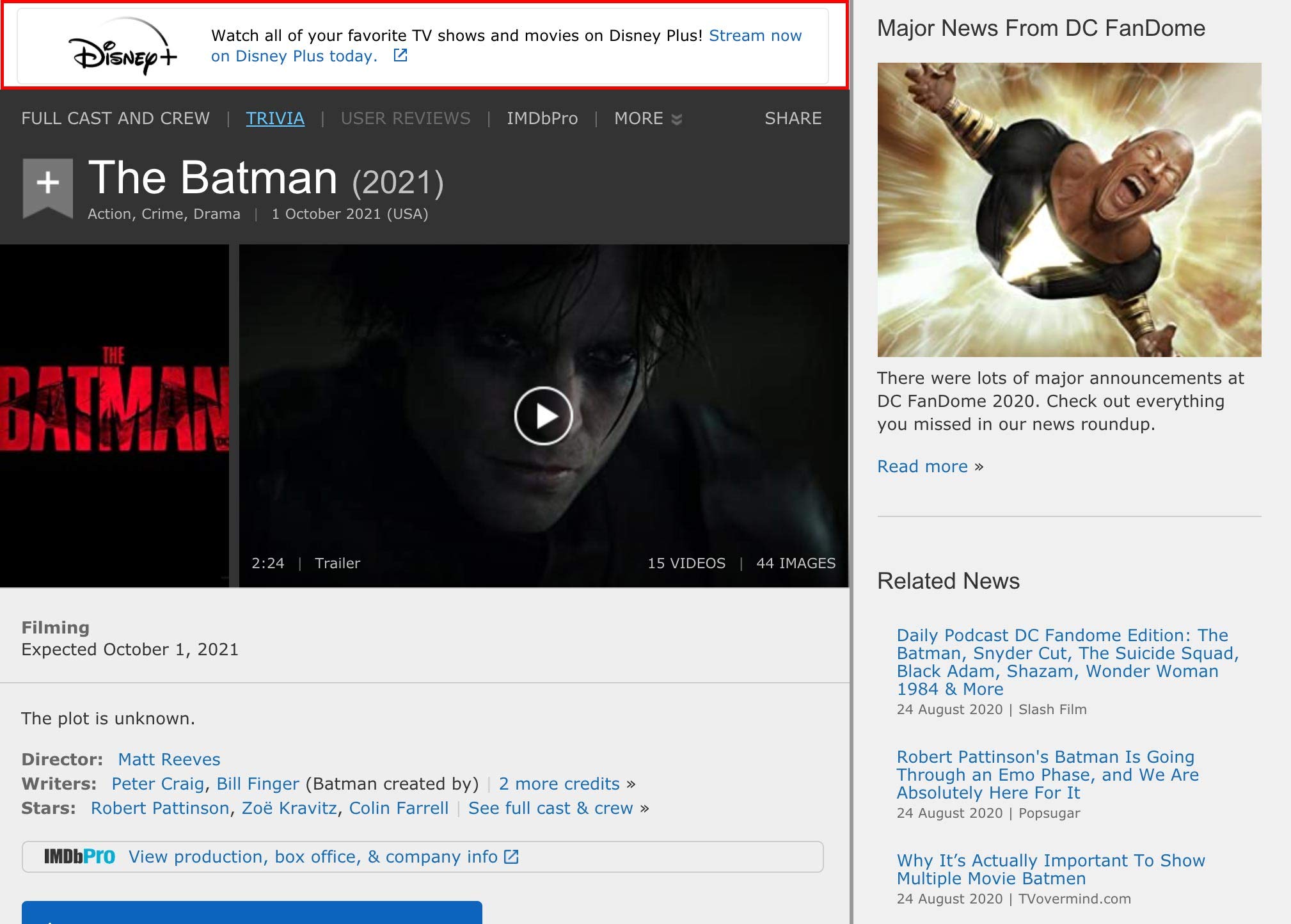The image size is (1291, 924).
Task: Open Popsugar article about Pattinson's Emo Batman
Action: (x=1047, y=775)
